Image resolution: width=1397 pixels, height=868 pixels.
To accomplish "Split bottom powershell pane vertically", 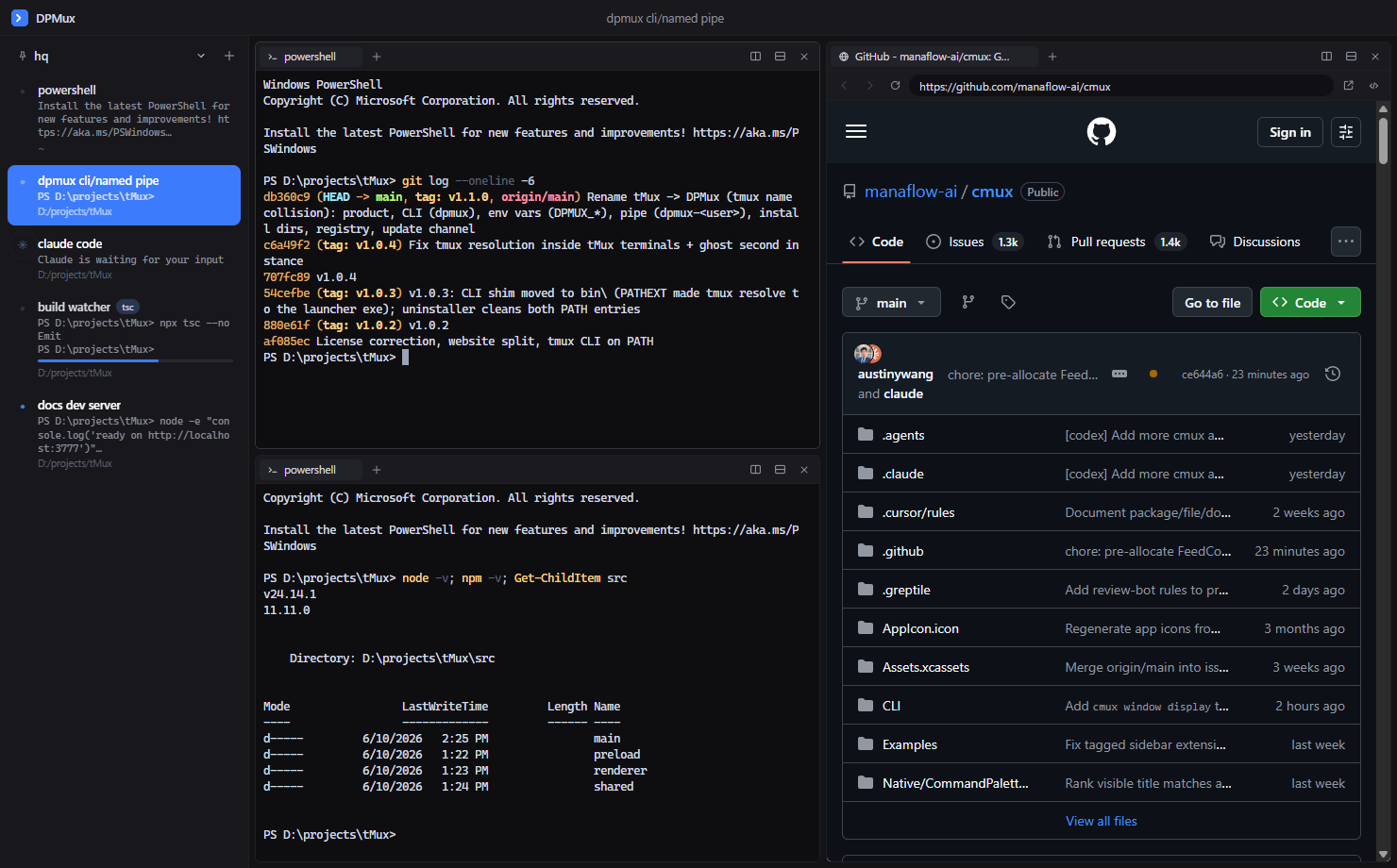I will (755, 470).
